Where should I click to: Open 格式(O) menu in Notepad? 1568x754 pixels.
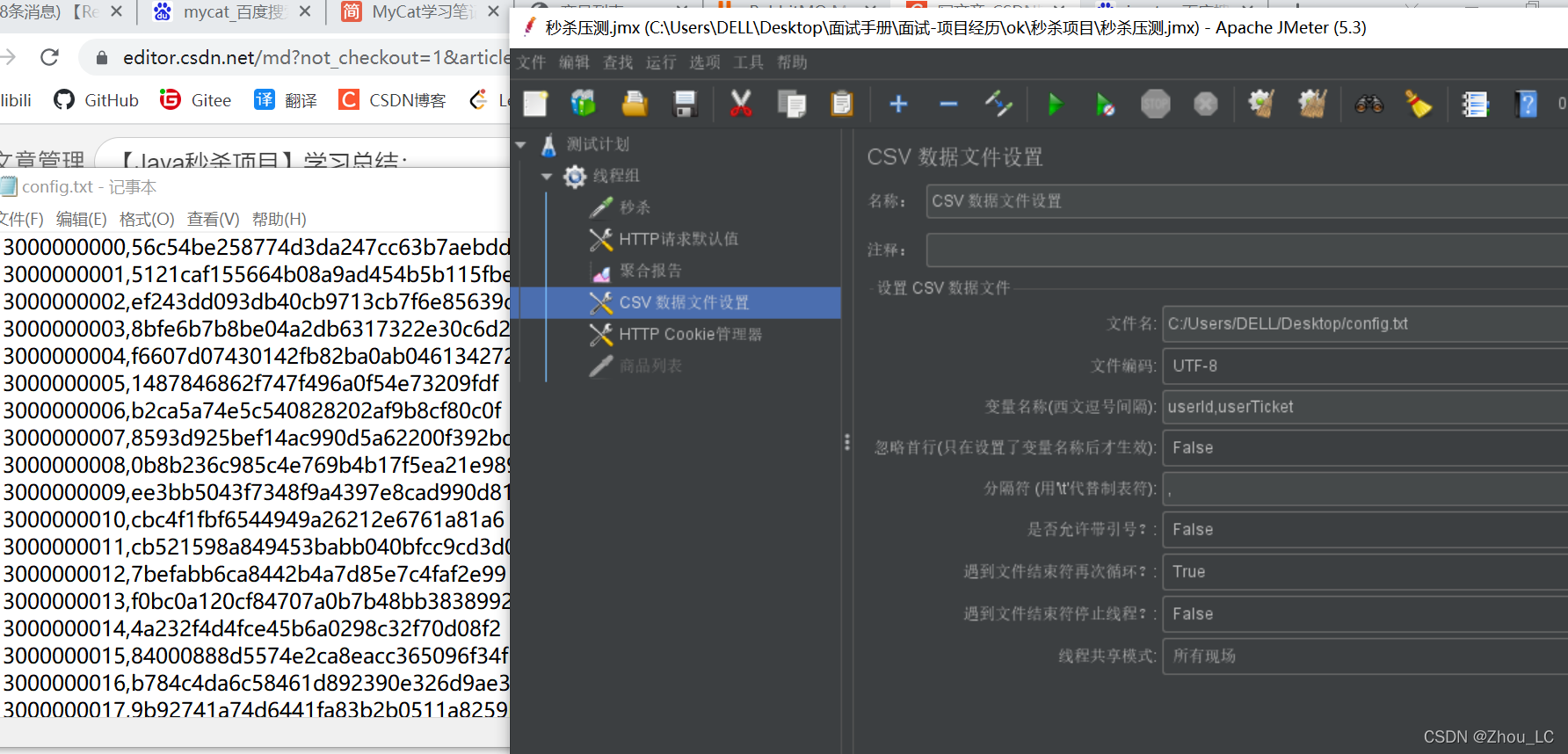tap(147, 219)
